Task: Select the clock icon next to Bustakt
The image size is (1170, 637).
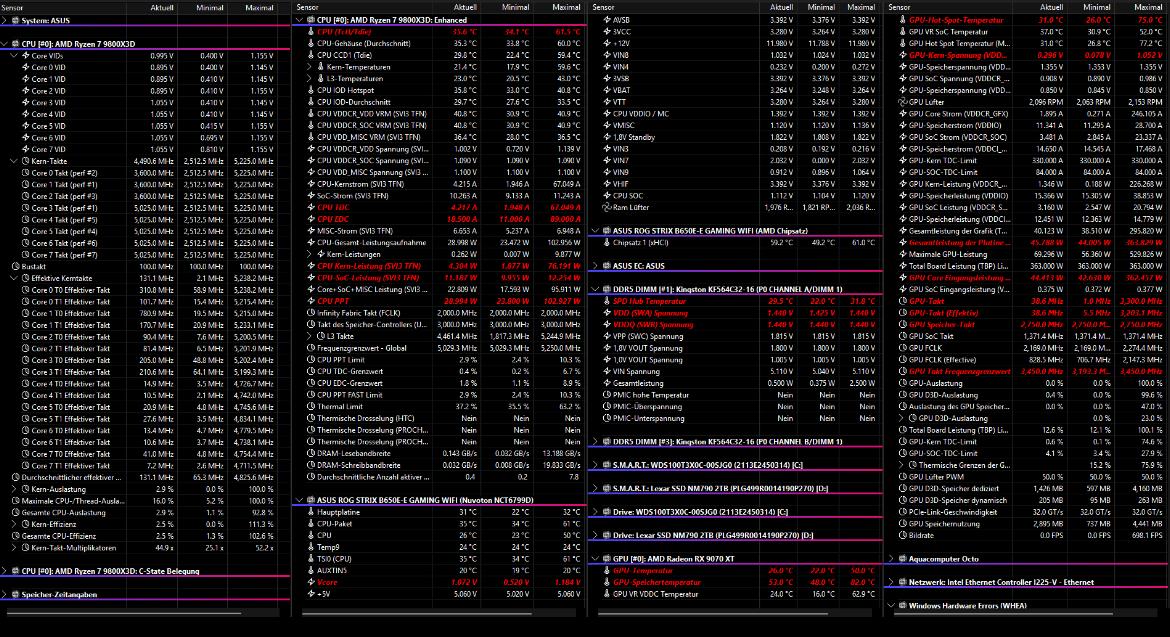Action: click(x=16, y=266)
